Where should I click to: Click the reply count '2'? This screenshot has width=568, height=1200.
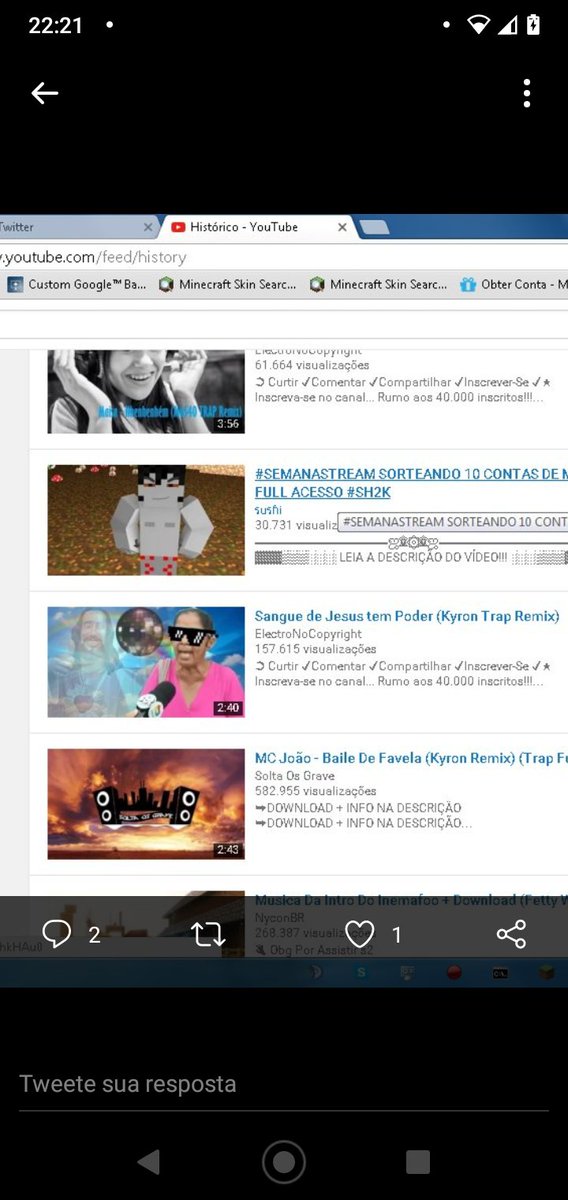94,935
